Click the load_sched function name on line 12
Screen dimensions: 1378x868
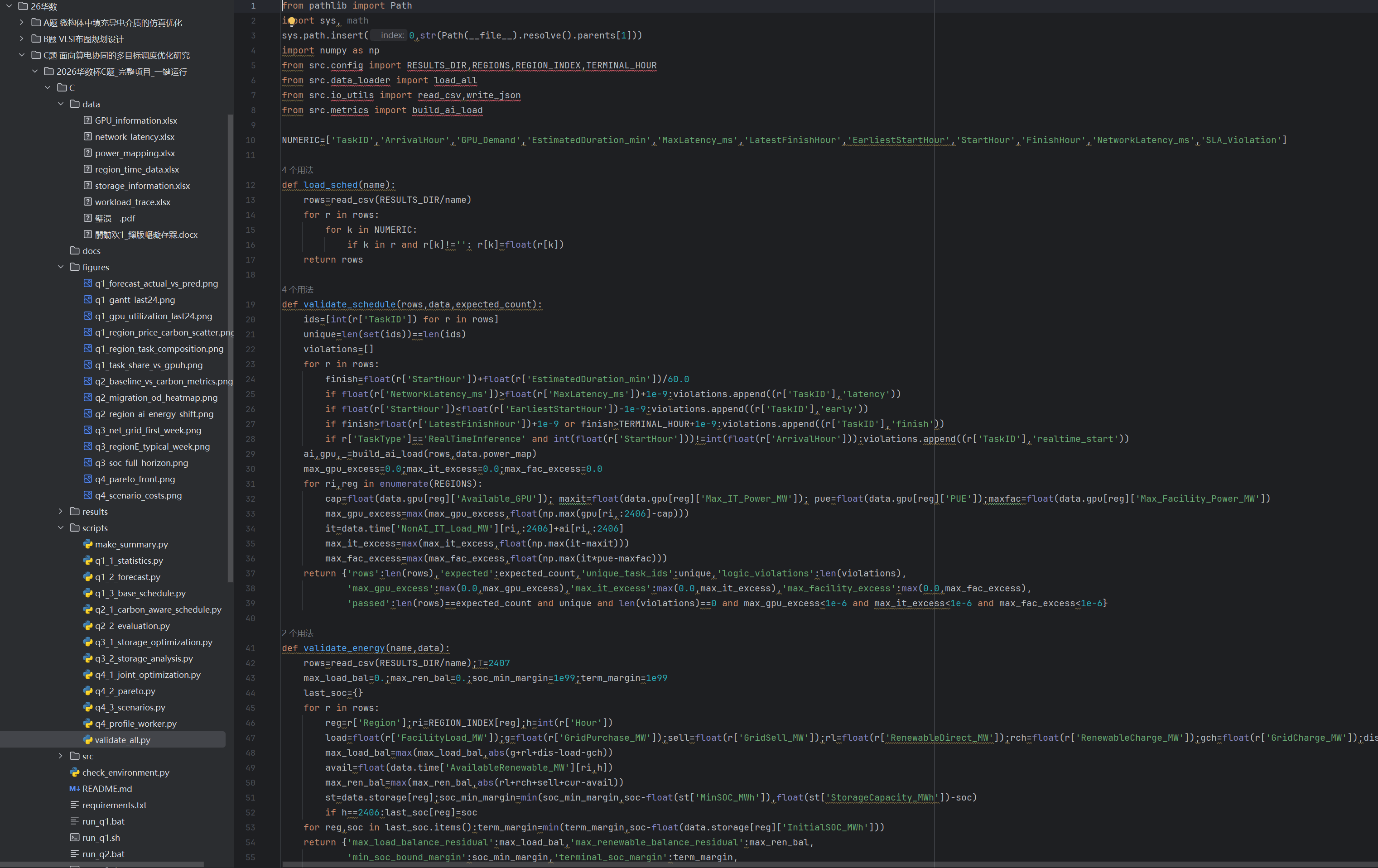[x=331, y=185]
